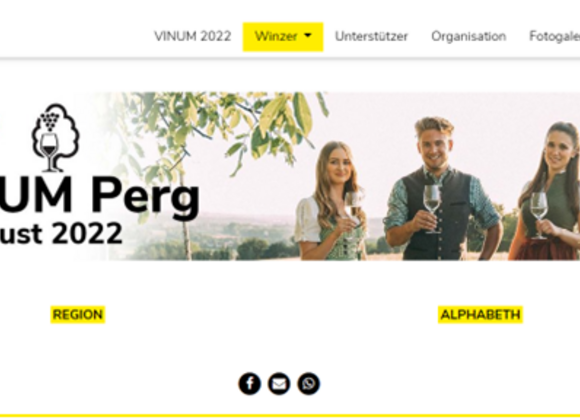
Task: Open the Fotogalerie menu item
Action: point(554,36)
